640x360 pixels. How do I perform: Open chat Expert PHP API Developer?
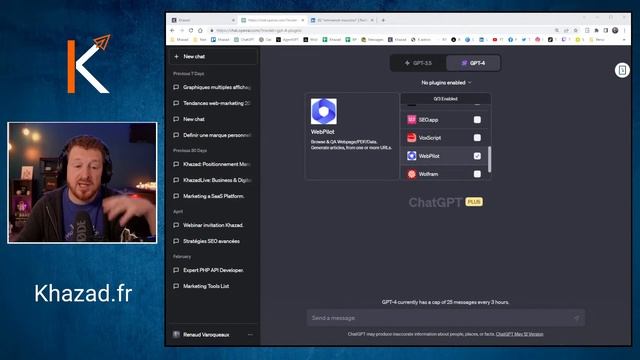tap(213, 270)
